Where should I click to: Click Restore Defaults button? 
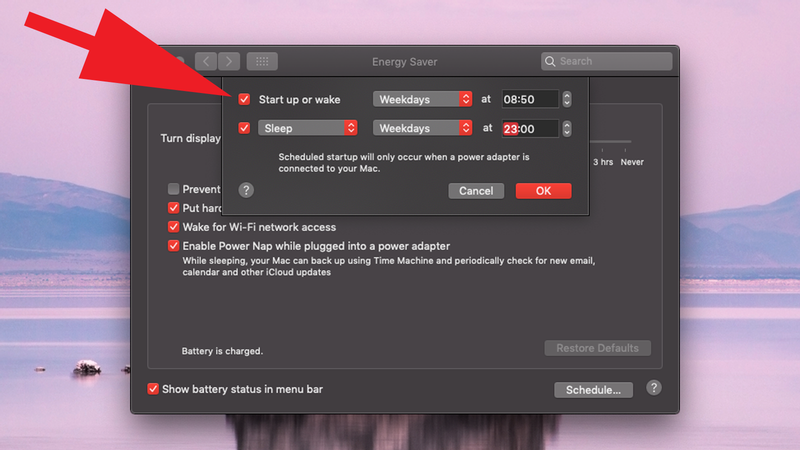[x=597, y=348]
